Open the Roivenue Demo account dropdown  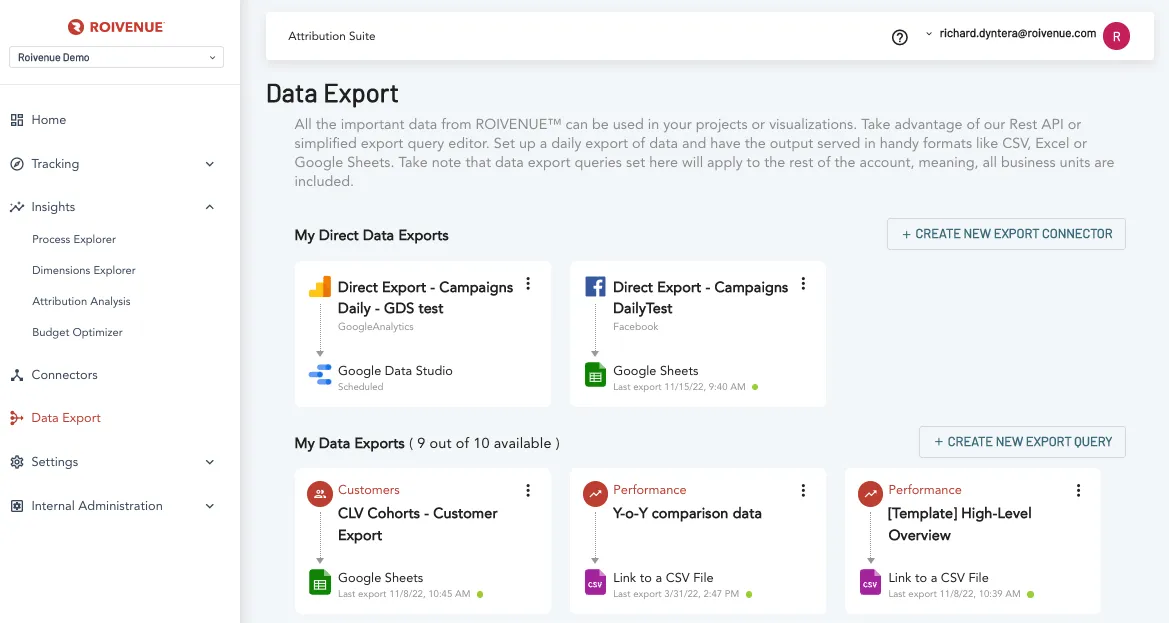coord(116,57)
